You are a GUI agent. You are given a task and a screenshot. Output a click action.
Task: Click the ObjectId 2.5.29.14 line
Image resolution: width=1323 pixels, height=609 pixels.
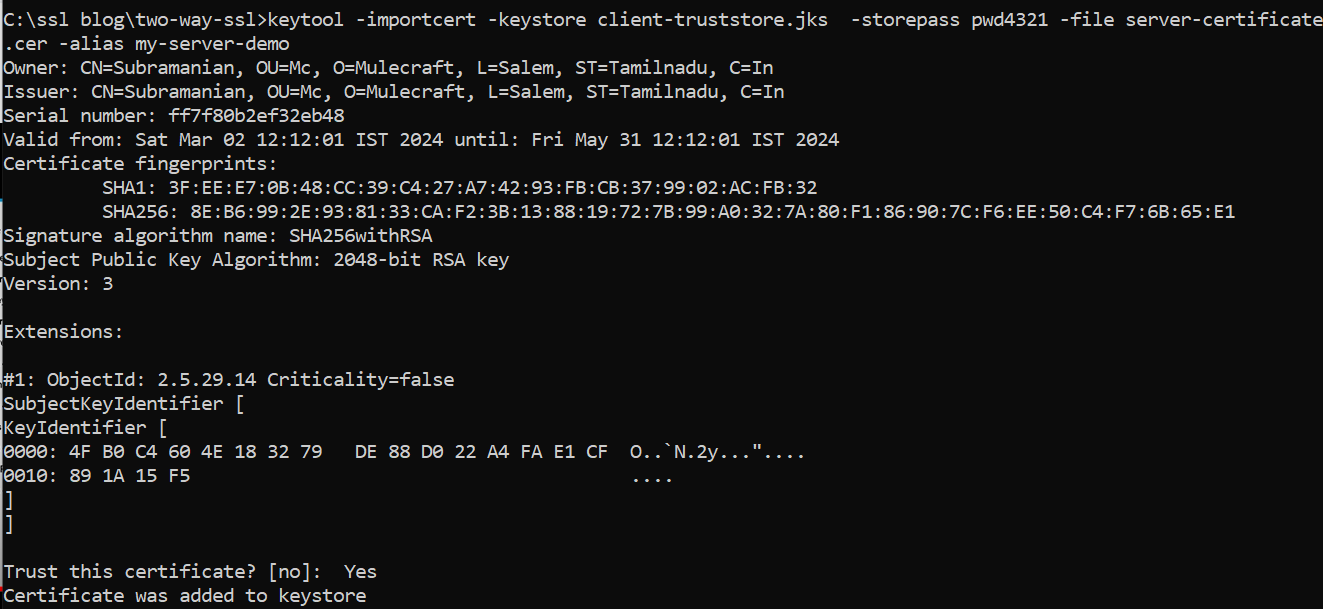pyautogui.click(x=228, y=380)
